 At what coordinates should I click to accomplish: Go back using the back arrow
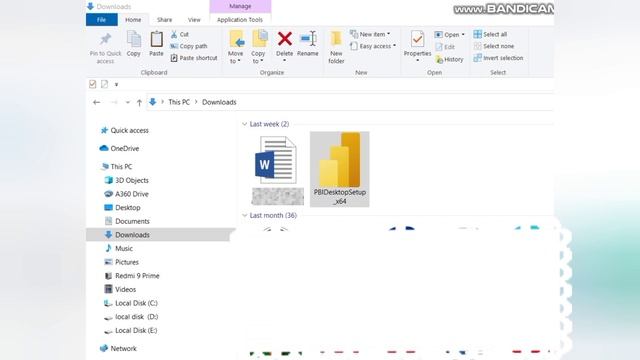(96, 102)
